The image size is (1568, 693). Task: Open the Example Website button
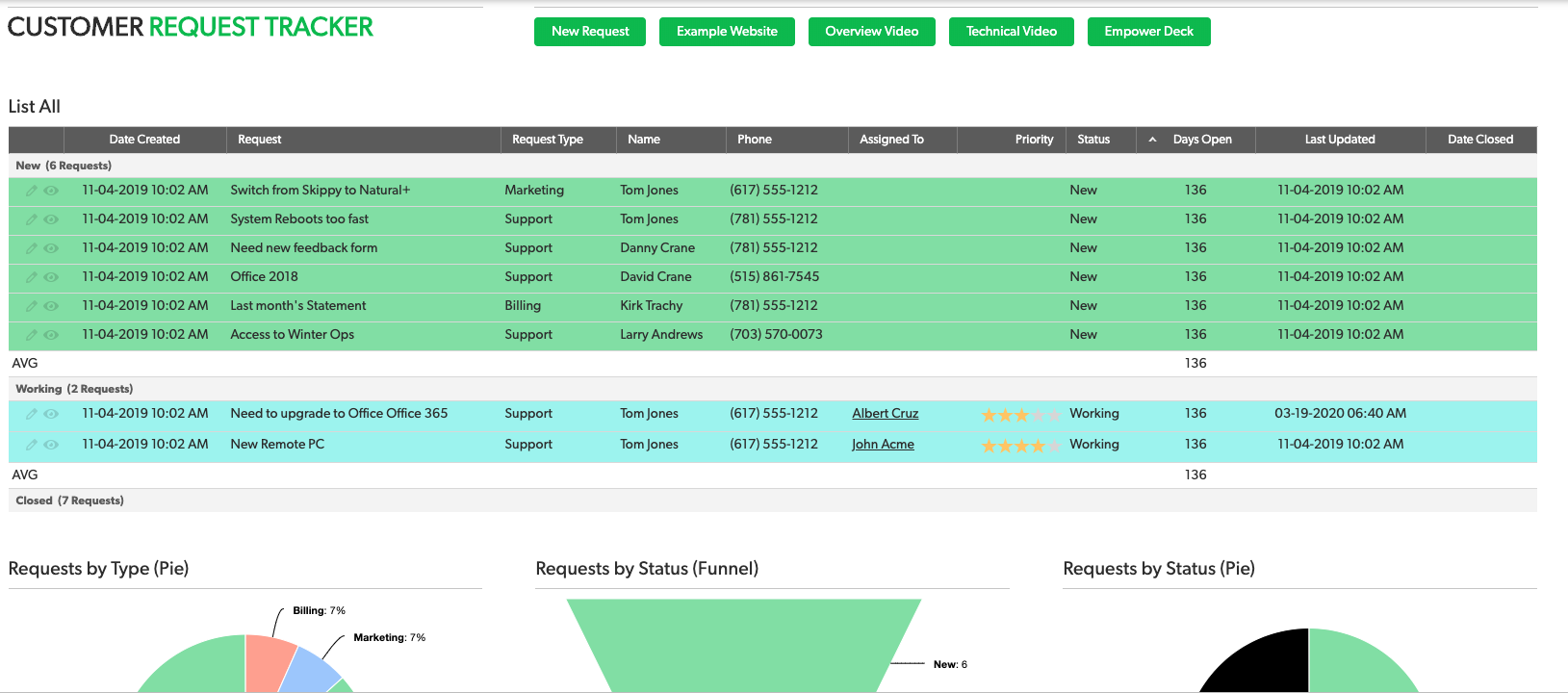point(727,32)
